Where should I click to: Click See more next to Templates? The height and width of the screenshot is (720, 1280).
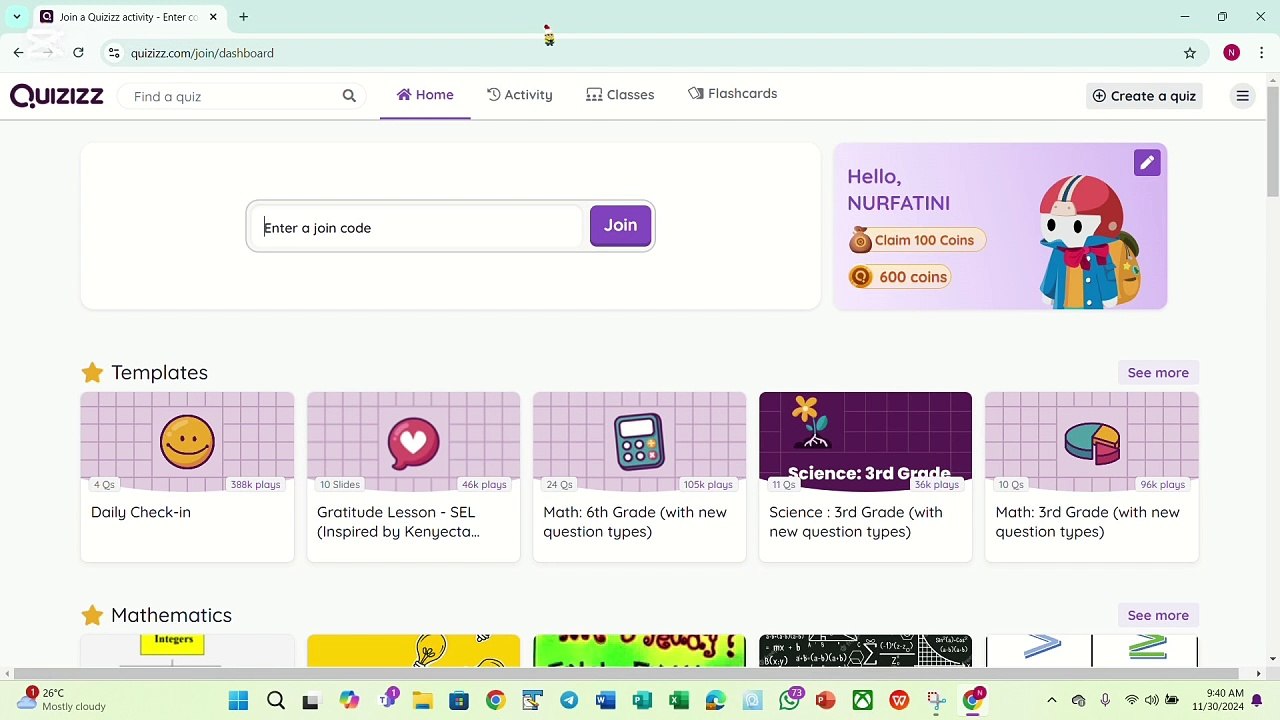(1158, 373)
